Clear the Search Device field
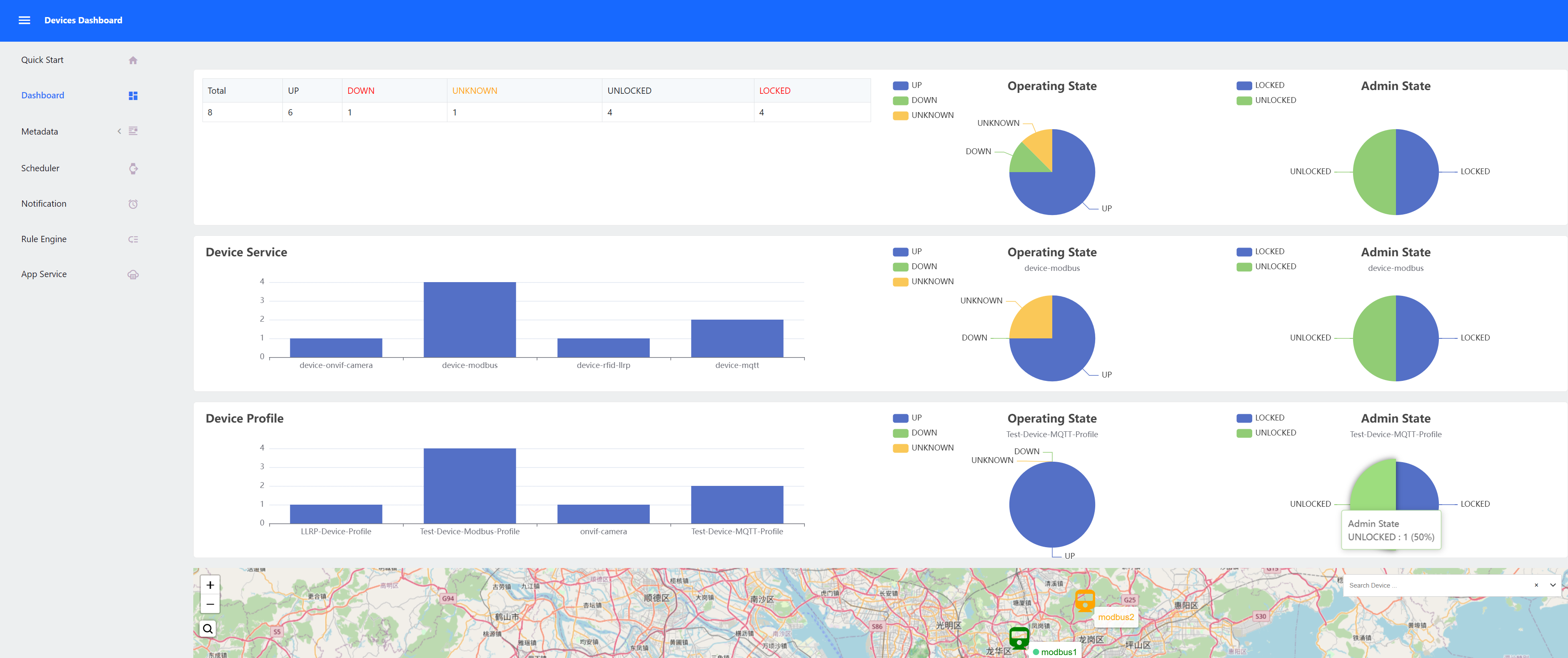 pos(1536,585)
